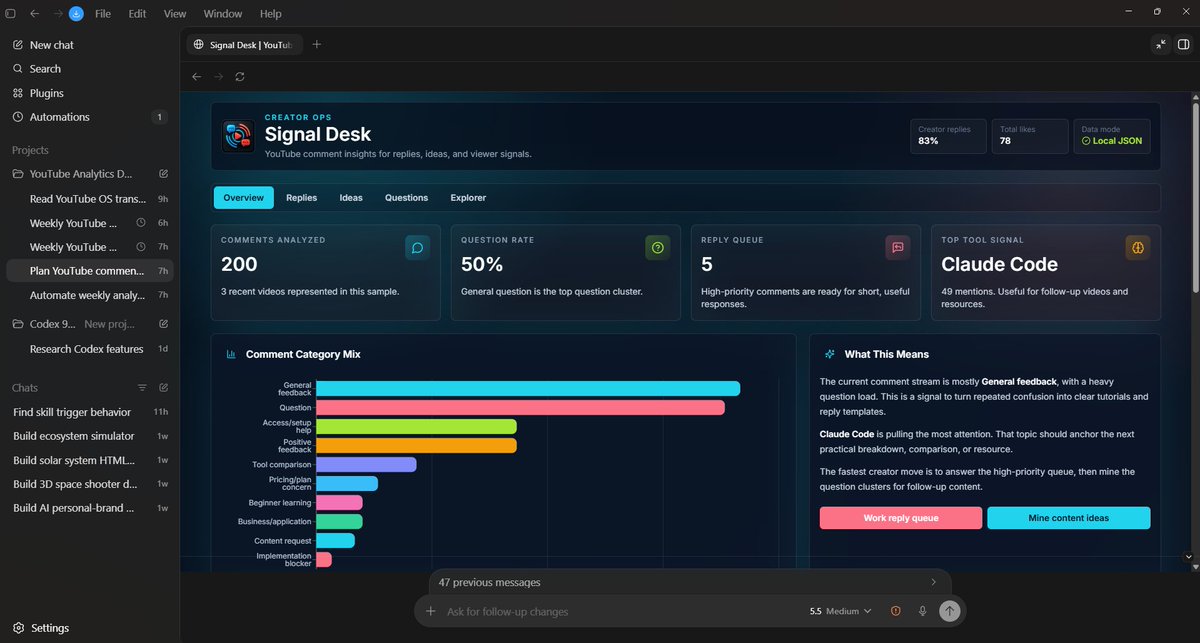Click the collapse view arrows icon

click(x=1160, y=44)
